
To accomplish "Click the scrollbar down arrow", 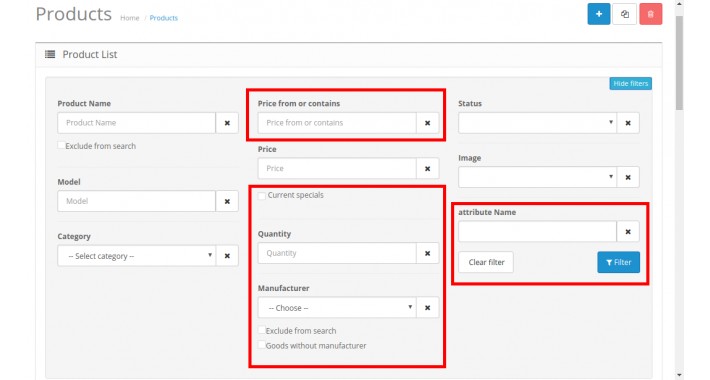I will [x=679, y=375].
